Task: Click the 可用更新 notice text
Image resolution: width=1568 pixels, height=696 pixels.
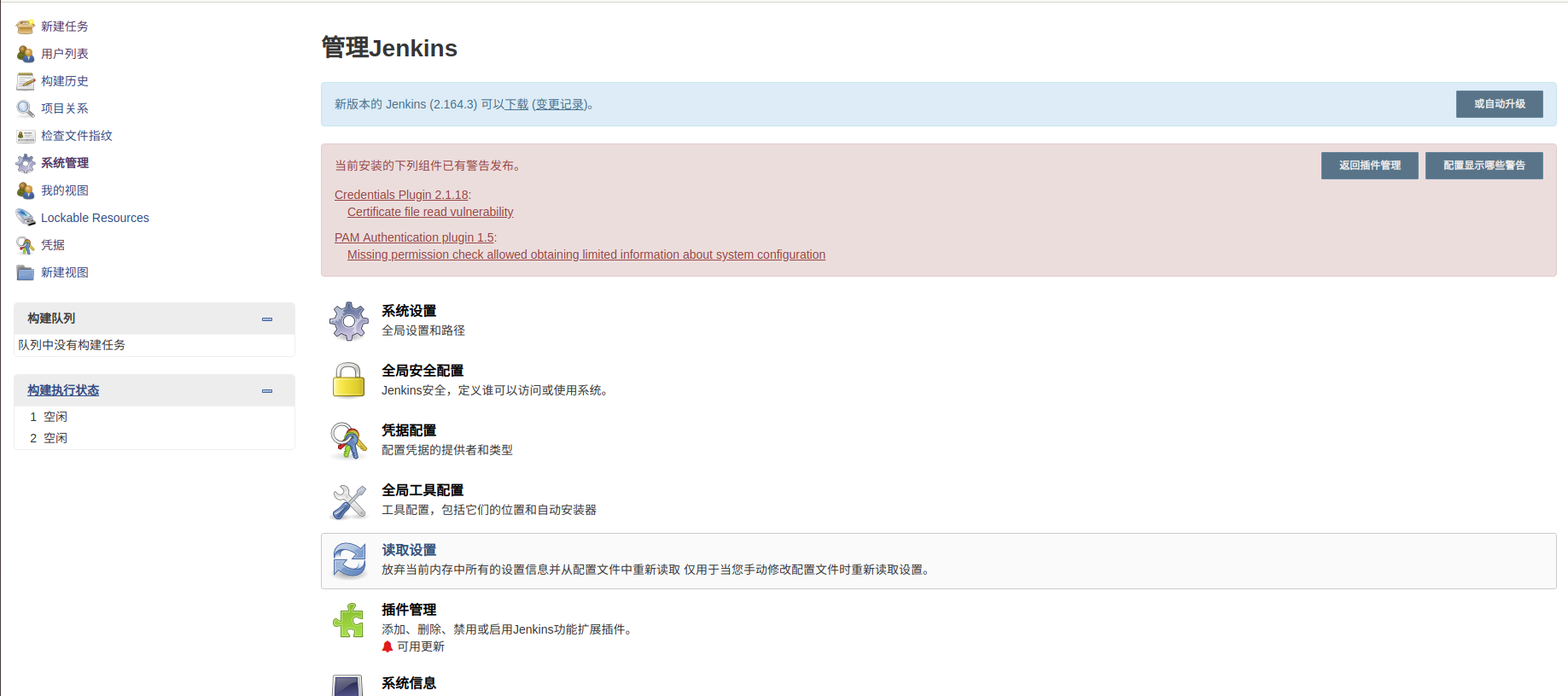Action: click(x=421, y=646)
